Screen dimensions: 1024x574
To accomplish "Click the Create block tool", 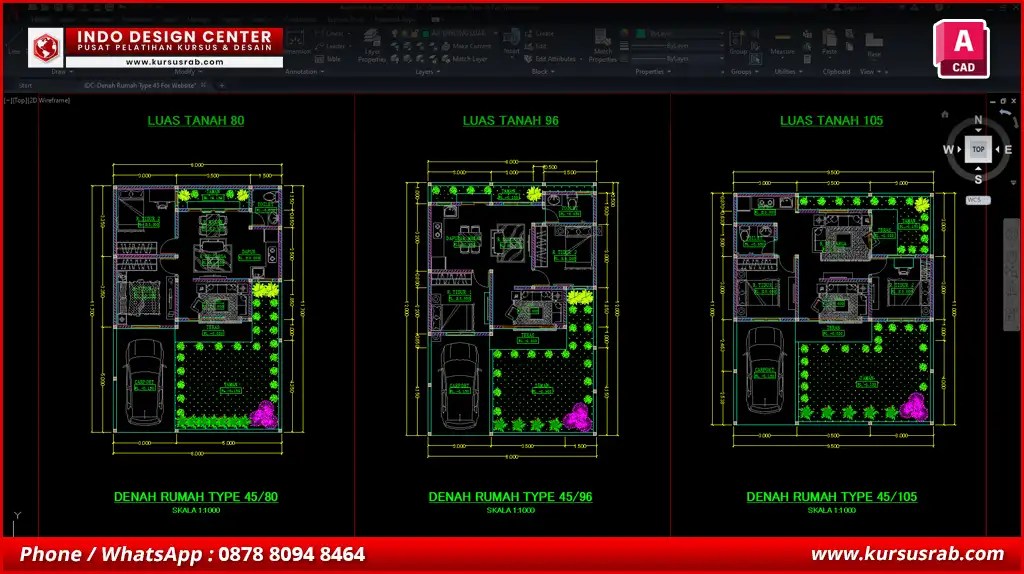I will coord(539,33).
